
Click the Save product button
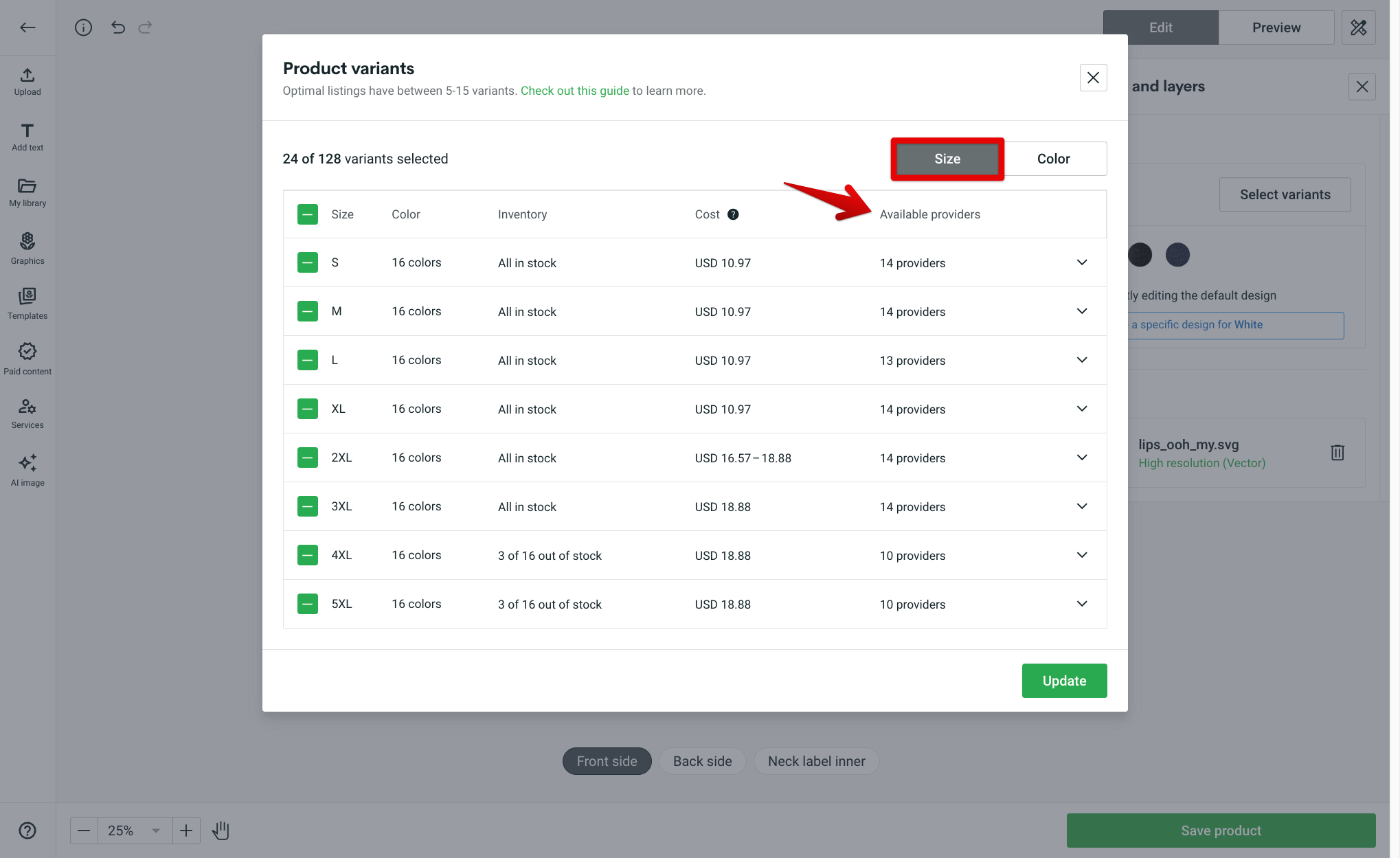1220,830
